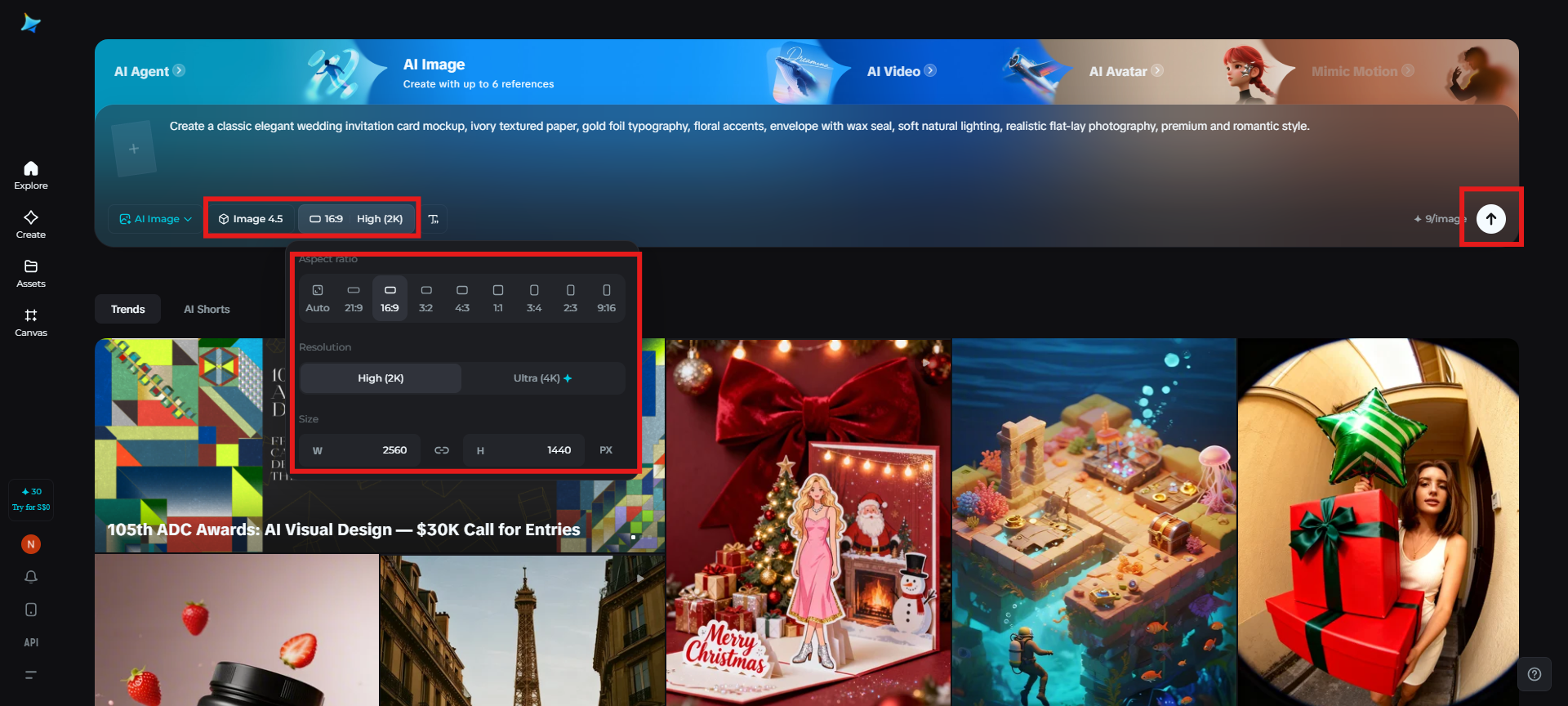1568x706 pixels.
Task: Click the sidebar collapse menu icon
Action: pos(31,675)
